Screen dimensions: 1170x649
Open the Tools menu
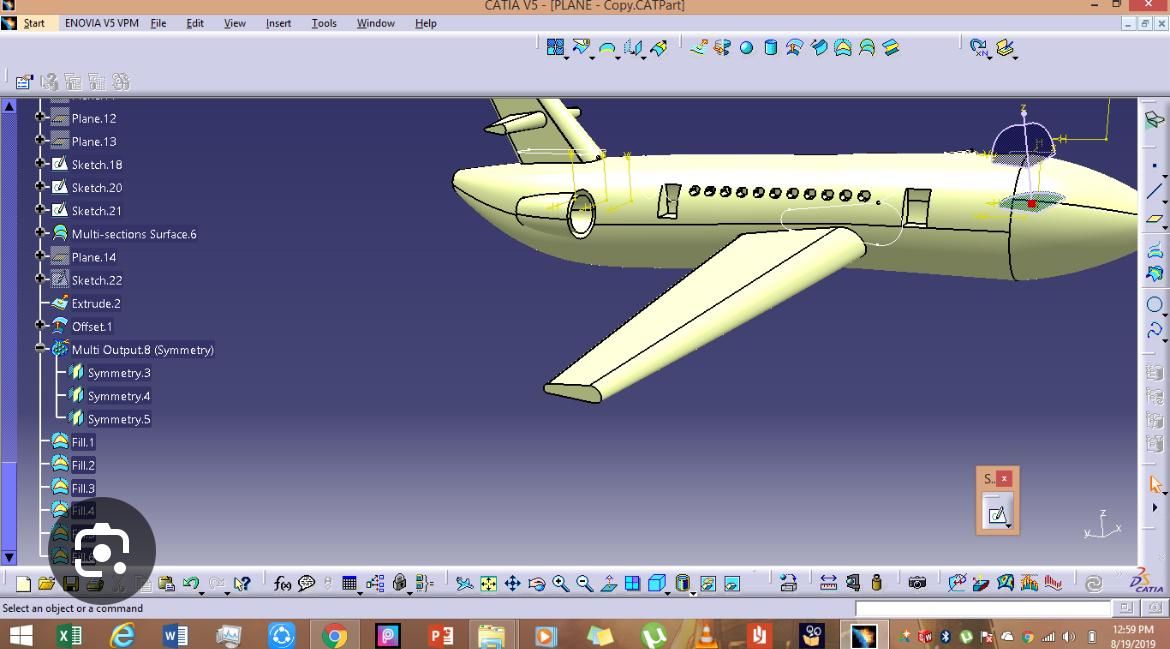(324, 23)
